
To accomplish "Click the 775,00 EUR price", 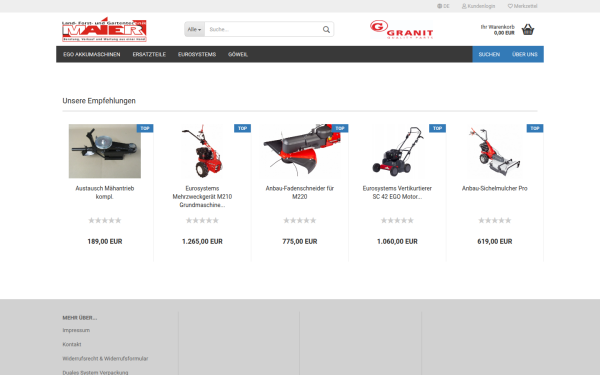I will pyautogui.click(x=300, y=241).
